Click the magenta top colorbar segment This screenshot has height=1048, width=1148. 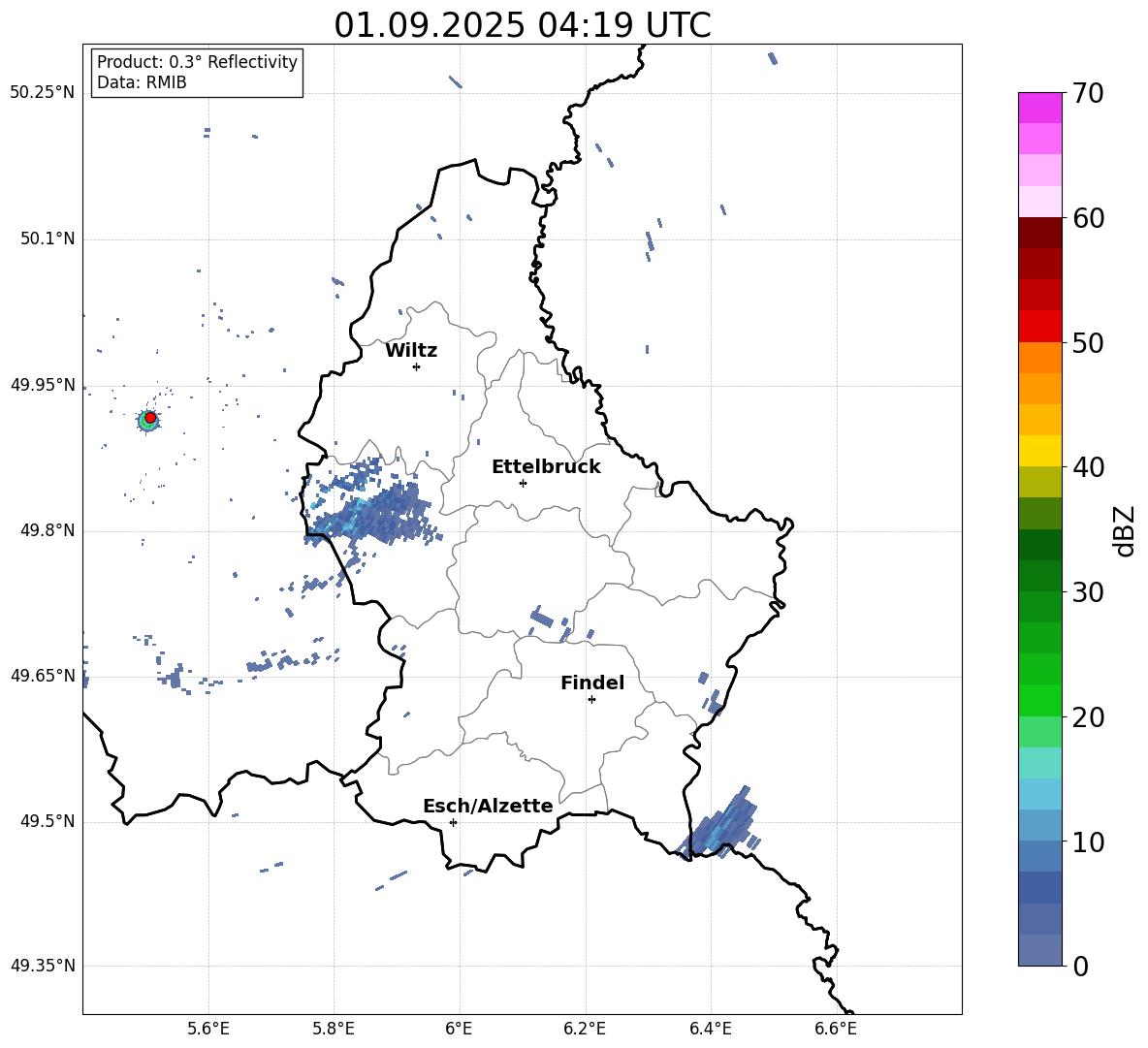pos(1039,109)
